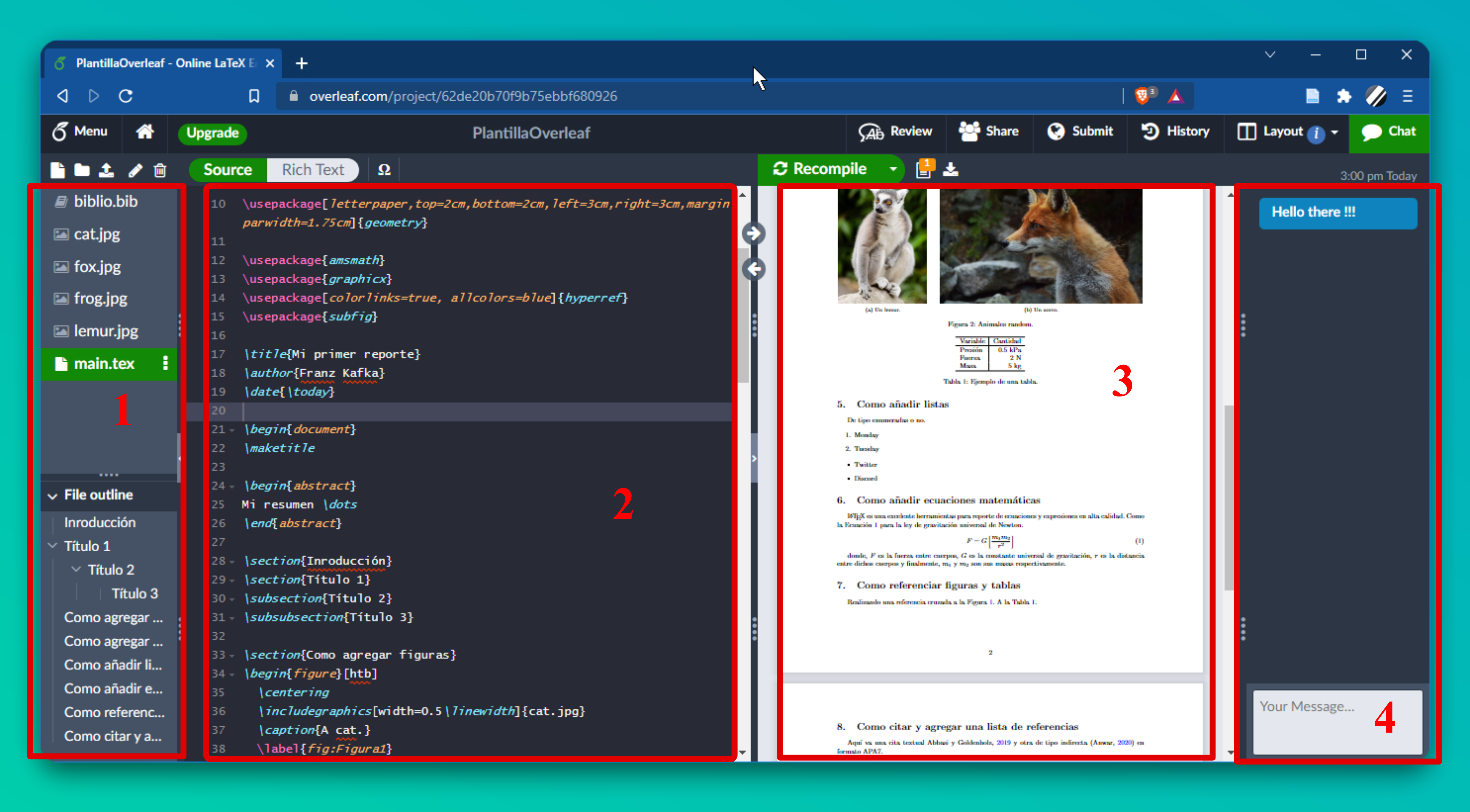The width and height of the screenshot is (1470, 812).
Task: Return to project dashboard via home icon
Action: tap(144, 132)
